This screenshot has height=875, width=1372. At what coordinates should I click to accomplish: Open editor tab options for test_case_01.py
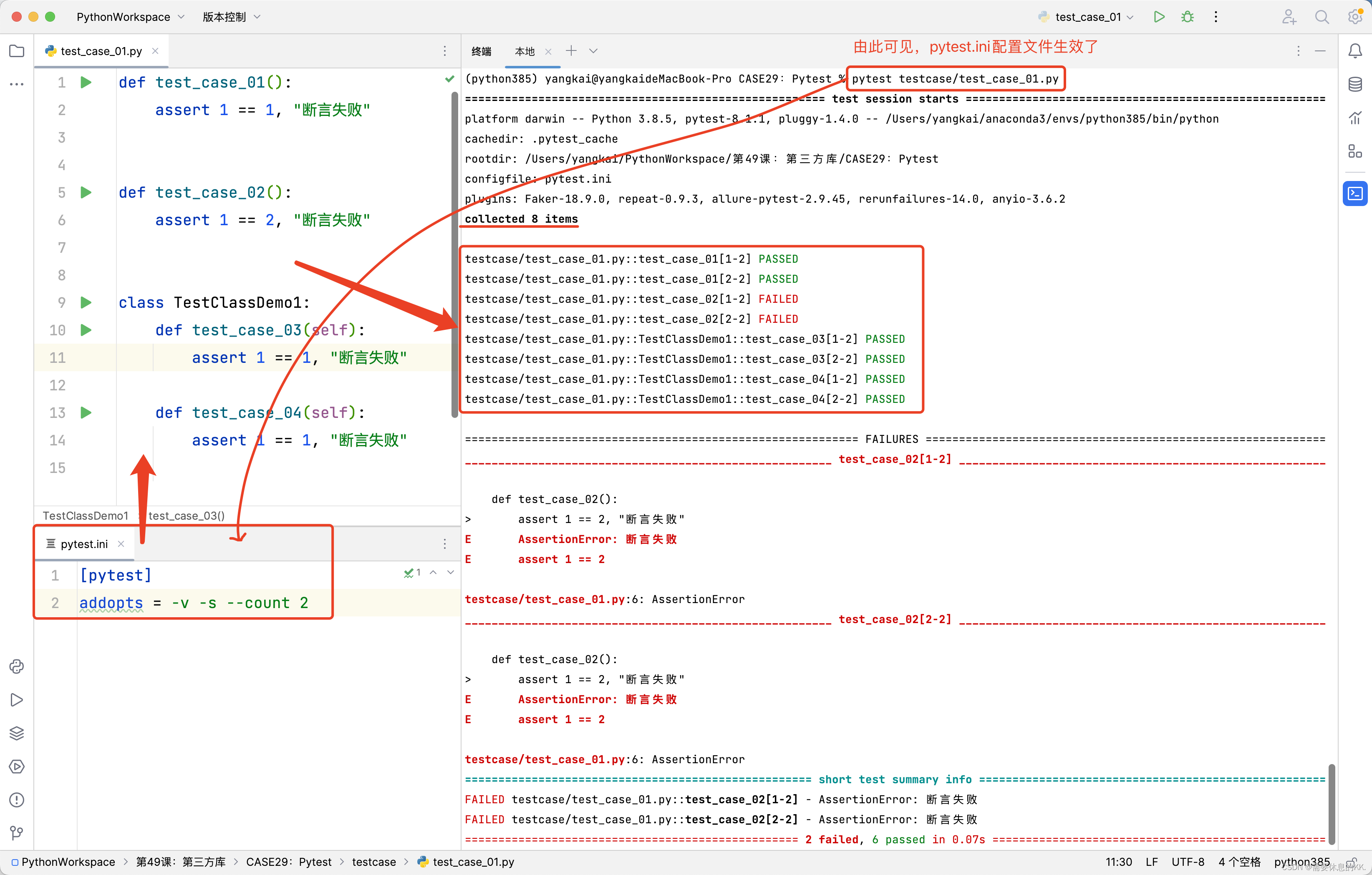tap(445, 51)
